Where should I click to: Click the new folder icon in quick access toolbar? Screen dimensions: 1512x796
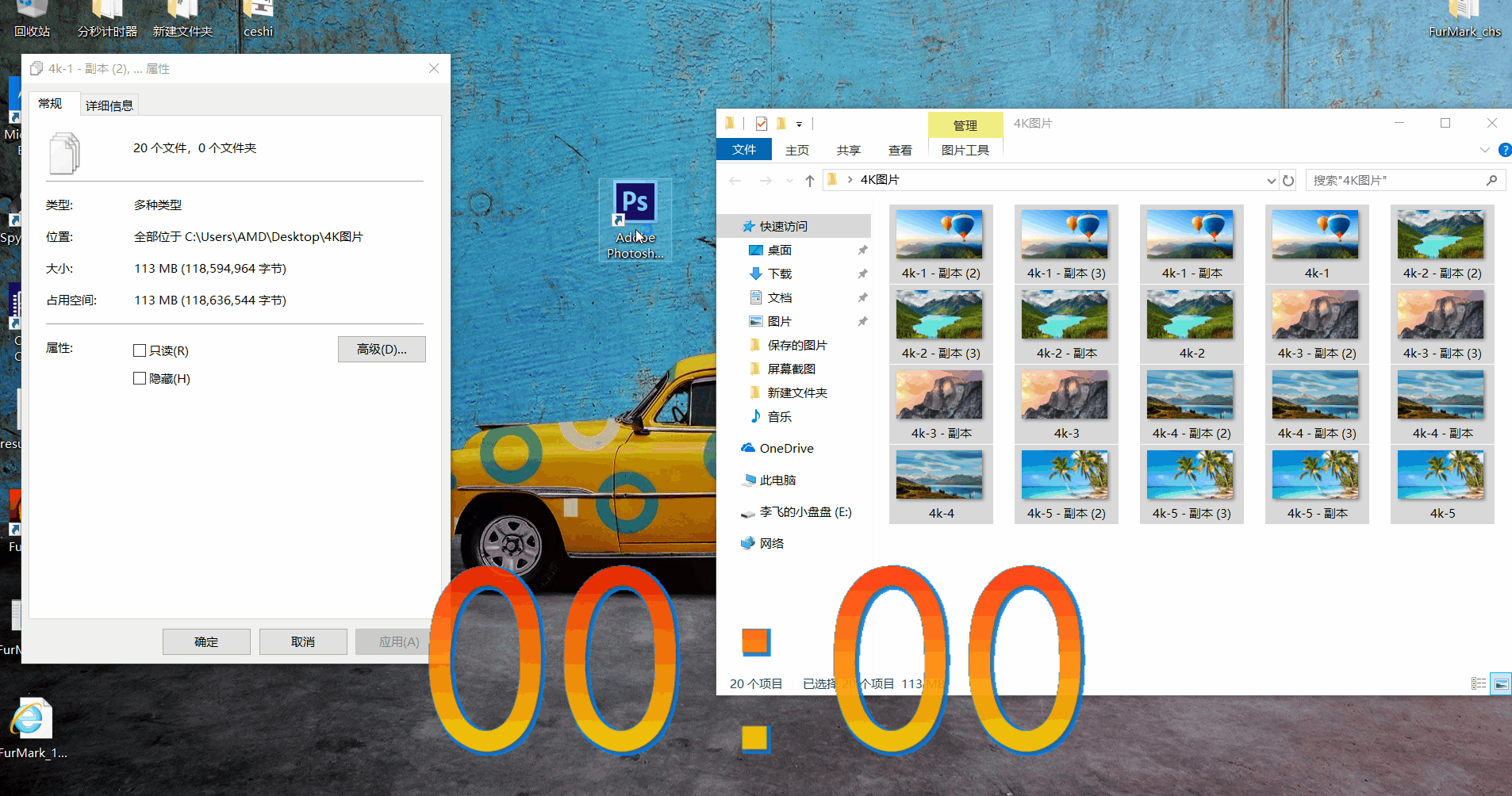coord(781,124)
